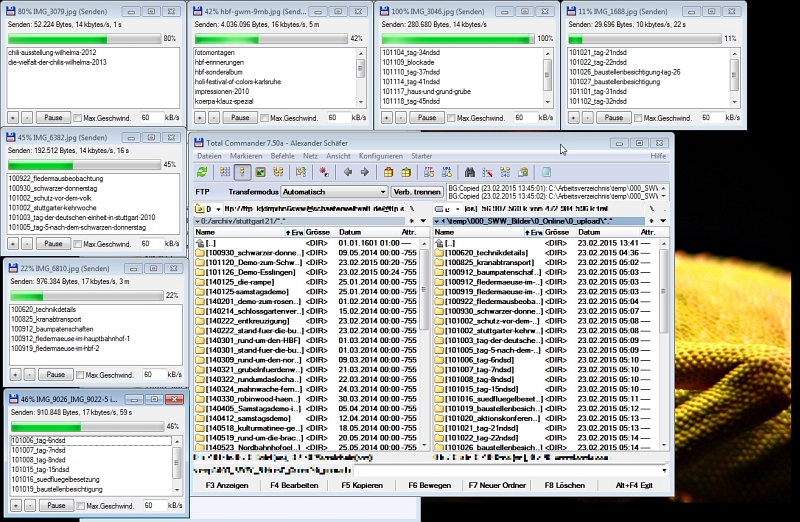Screen dimensions: 800x522
Task: Open the Transfermodus Automatisch dropdown
Action: pos(334,191)
